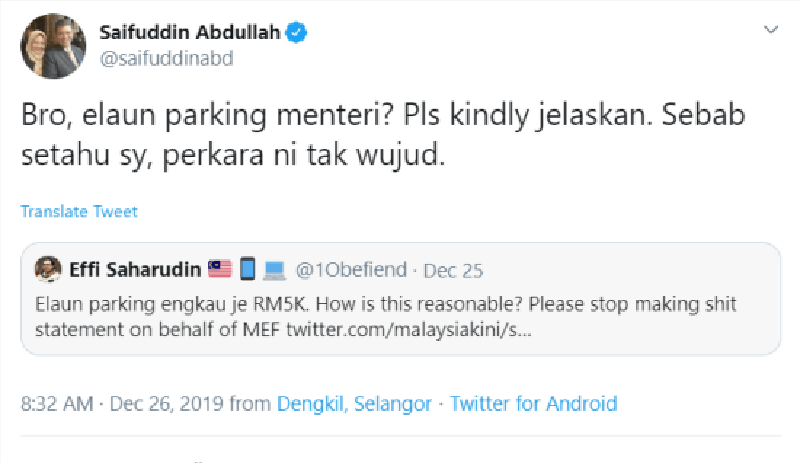Click the mobile phone emoji
The width and height of the screenshot is (800, 463).
(x=248, y=269)
